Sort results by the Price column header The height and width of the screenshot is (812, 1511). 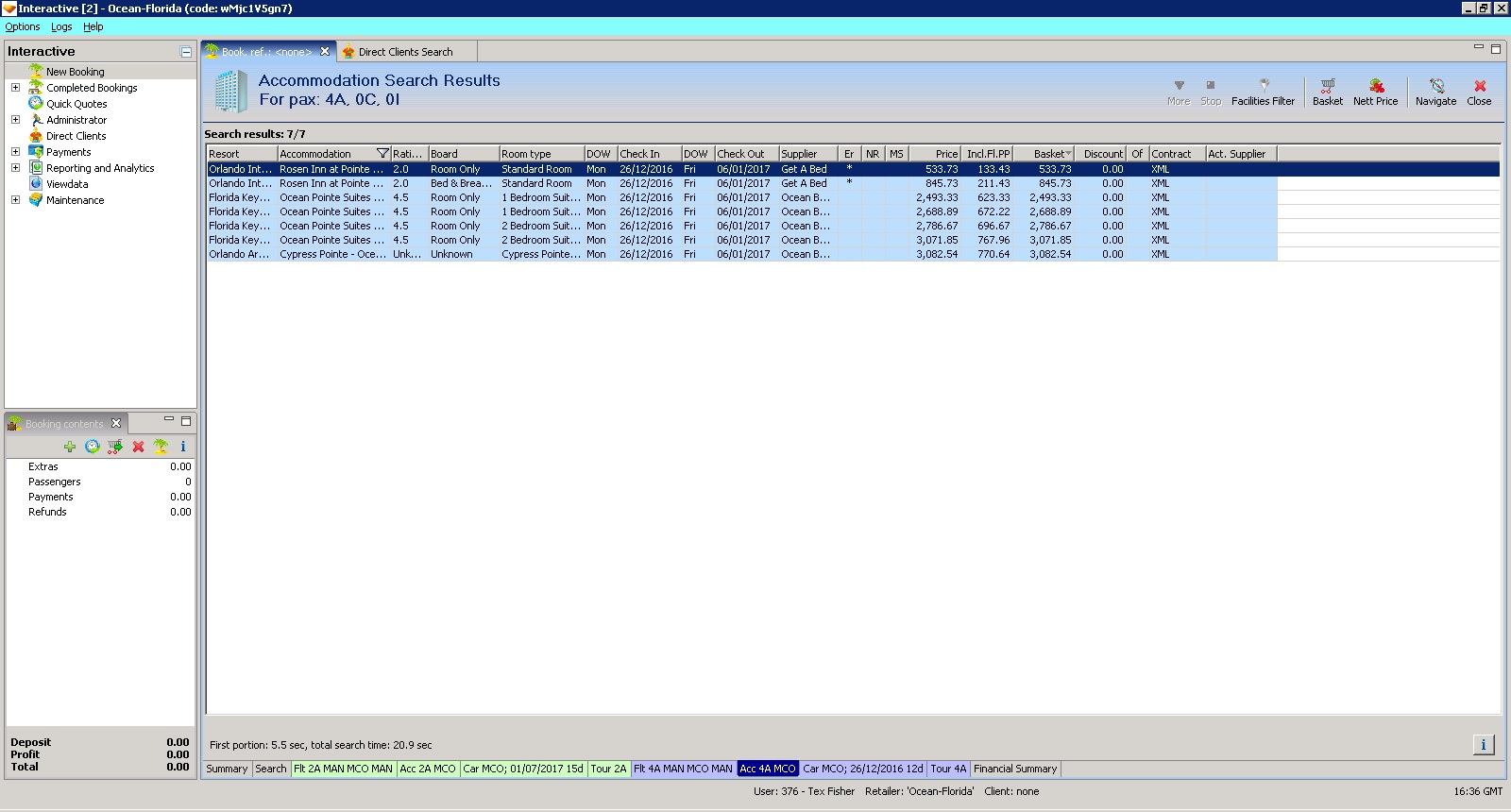click(935, 154)
